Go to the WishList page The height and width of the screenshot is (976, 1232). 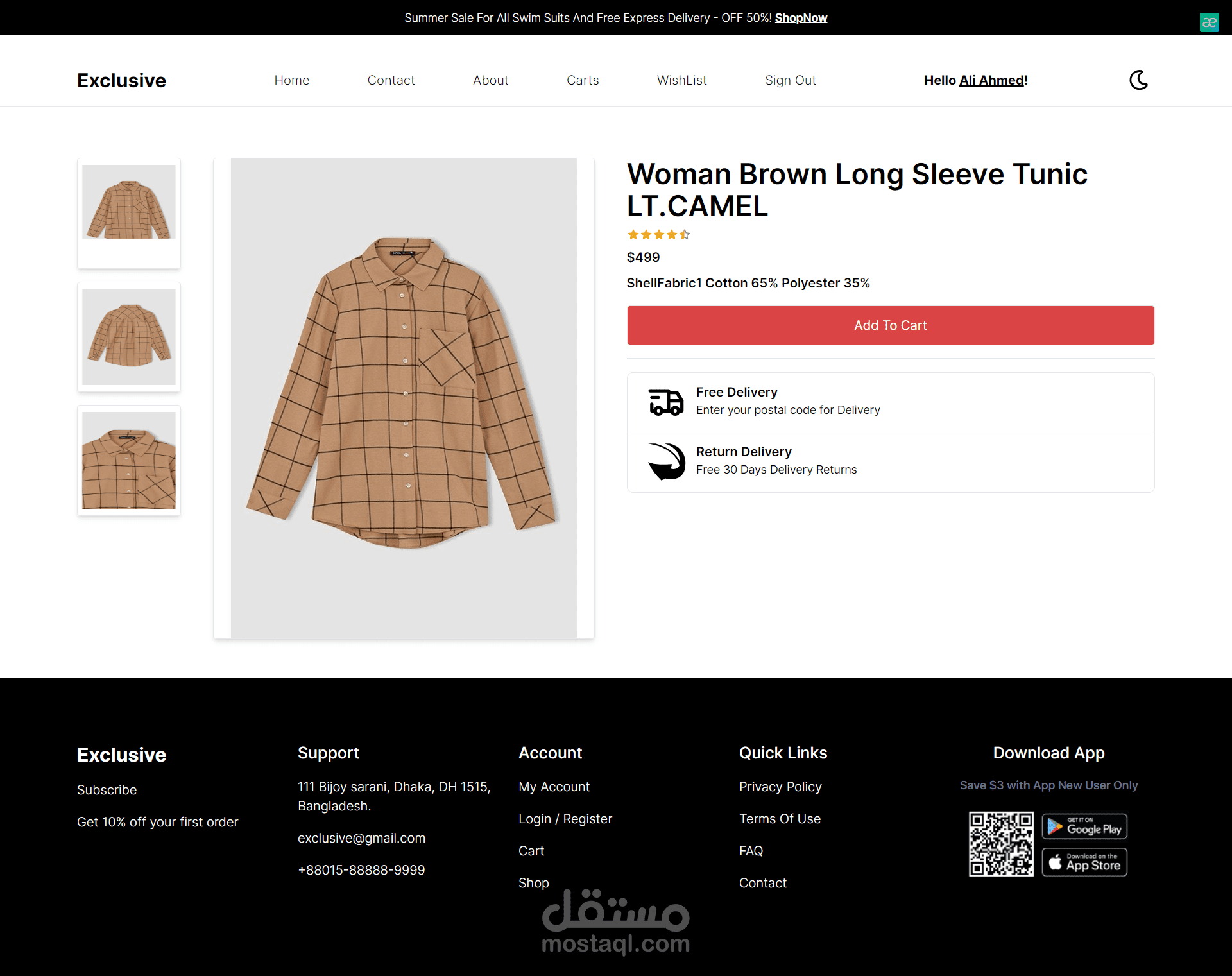pyautogui.click(x=681, y=80)
